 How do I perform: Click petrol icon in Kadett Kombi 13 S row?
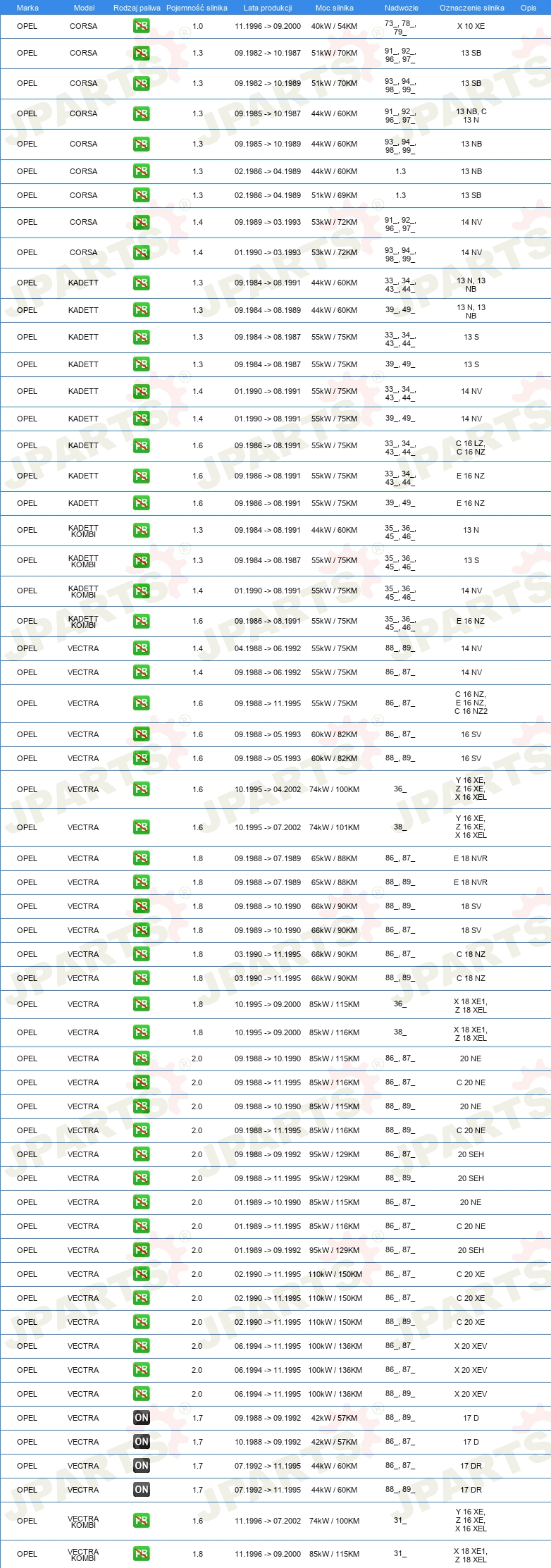tap(142, 560)
